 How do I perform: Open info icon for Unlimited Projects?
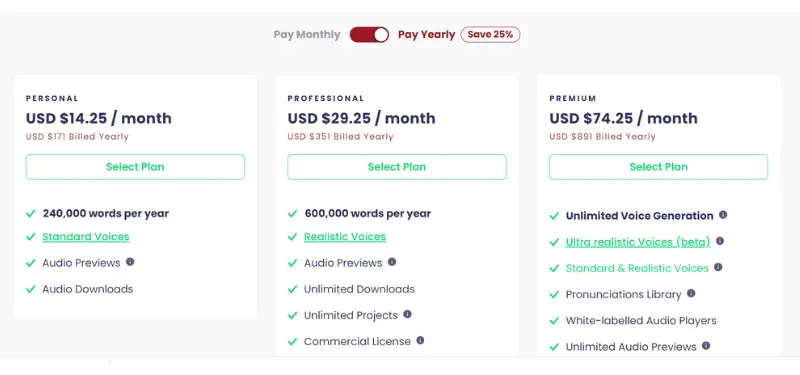coord(407,314)
